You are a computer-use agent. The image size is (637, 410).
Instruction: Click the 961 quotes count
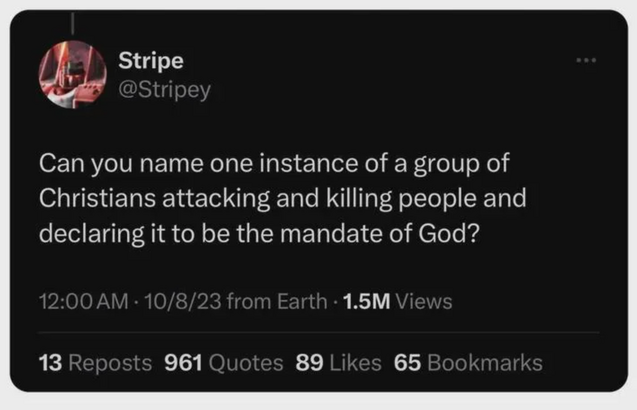point(183,362)
